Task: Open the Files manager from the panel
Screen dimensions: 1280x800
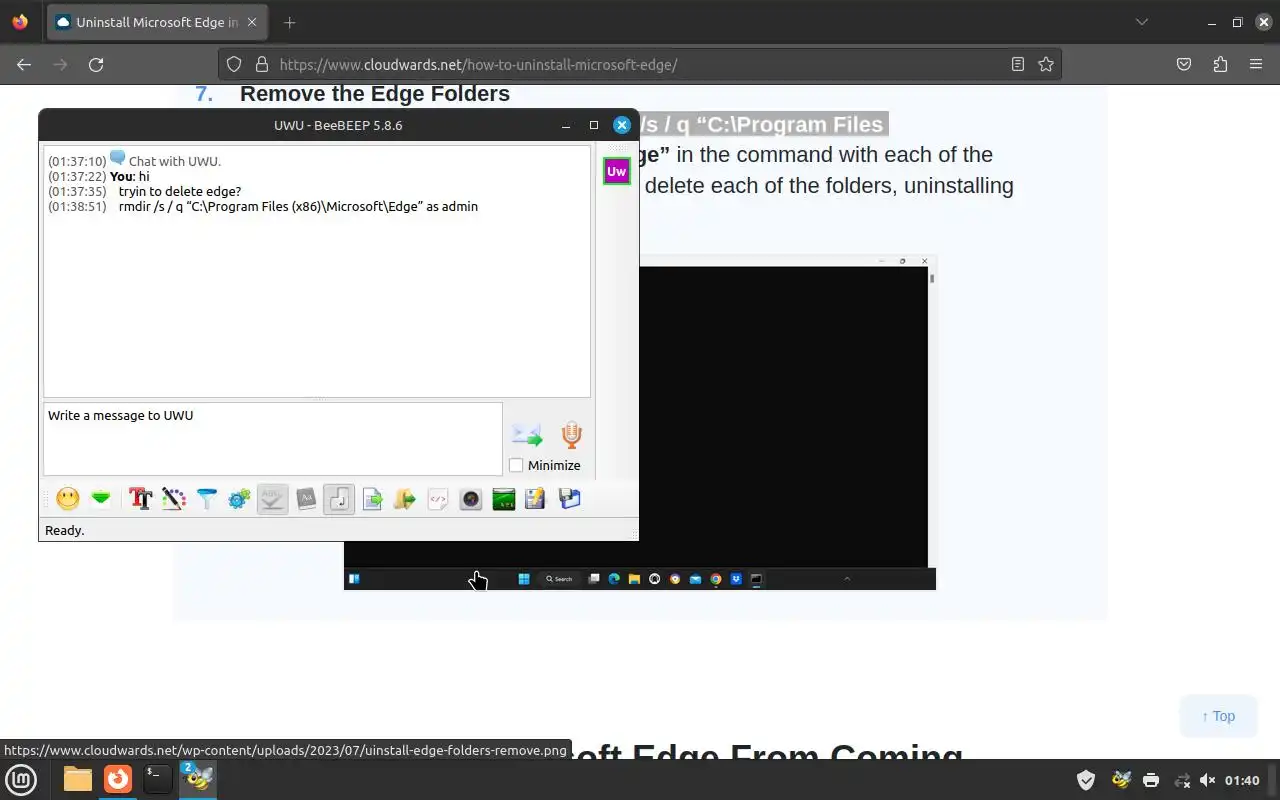Action: point(78,779)
